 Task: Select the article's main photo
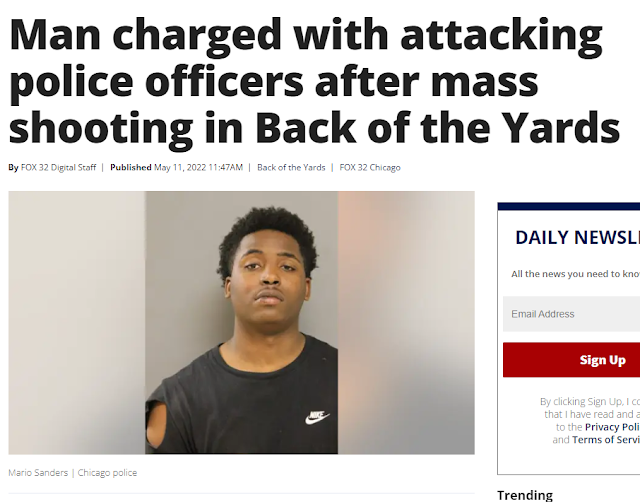tap(241, 322)
